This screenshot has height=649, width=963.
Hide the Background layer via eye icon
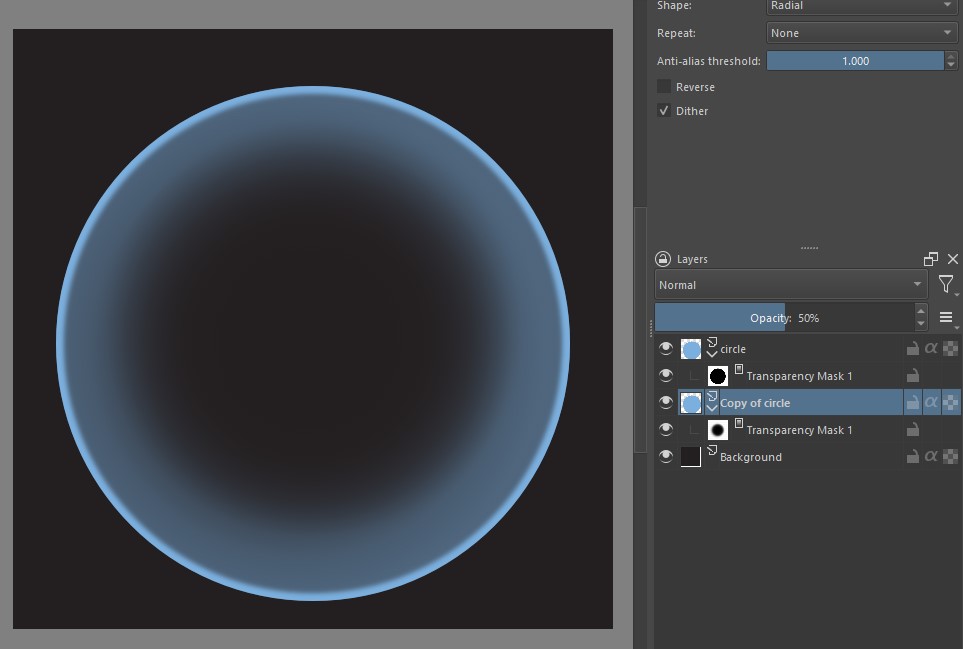[666, 457]
